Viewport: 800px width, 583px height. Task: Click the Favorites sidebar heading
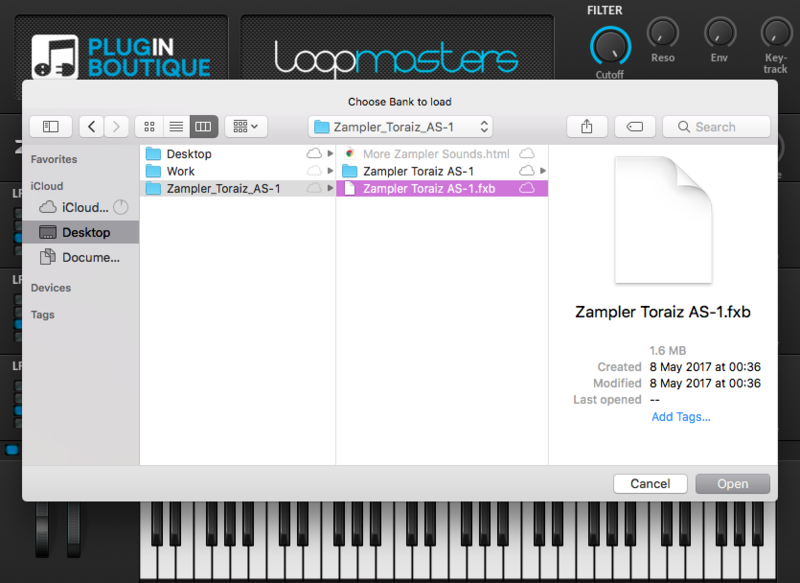[x=54, y=159]
